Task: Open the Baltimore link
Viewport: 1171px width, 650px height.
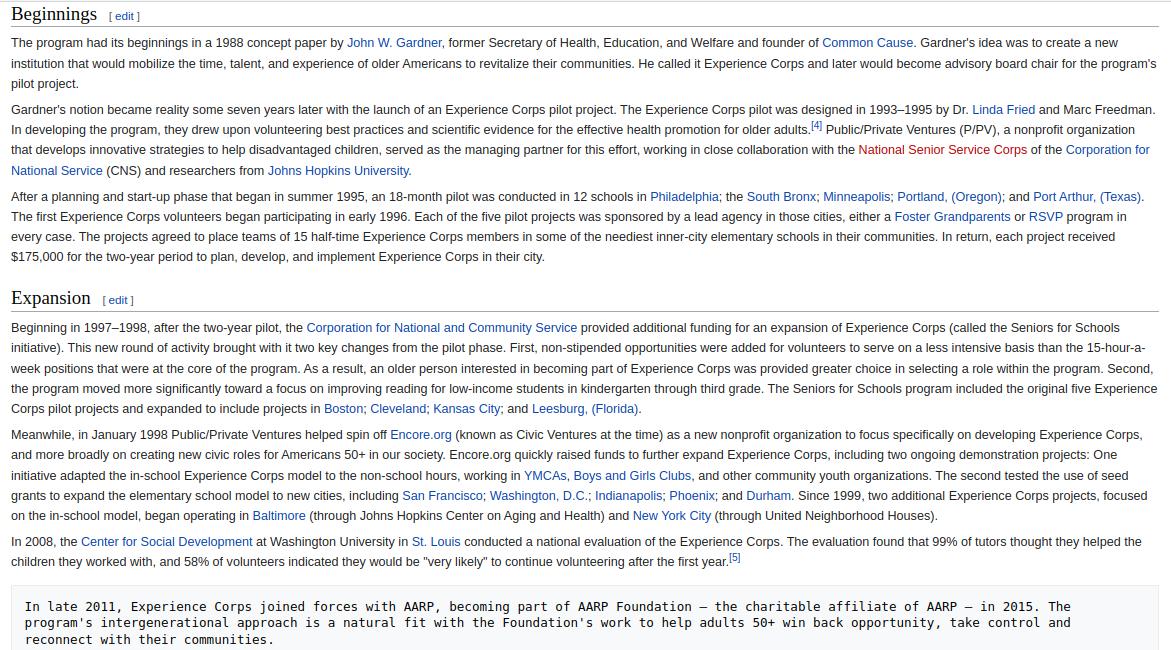Action: point(279,516)
